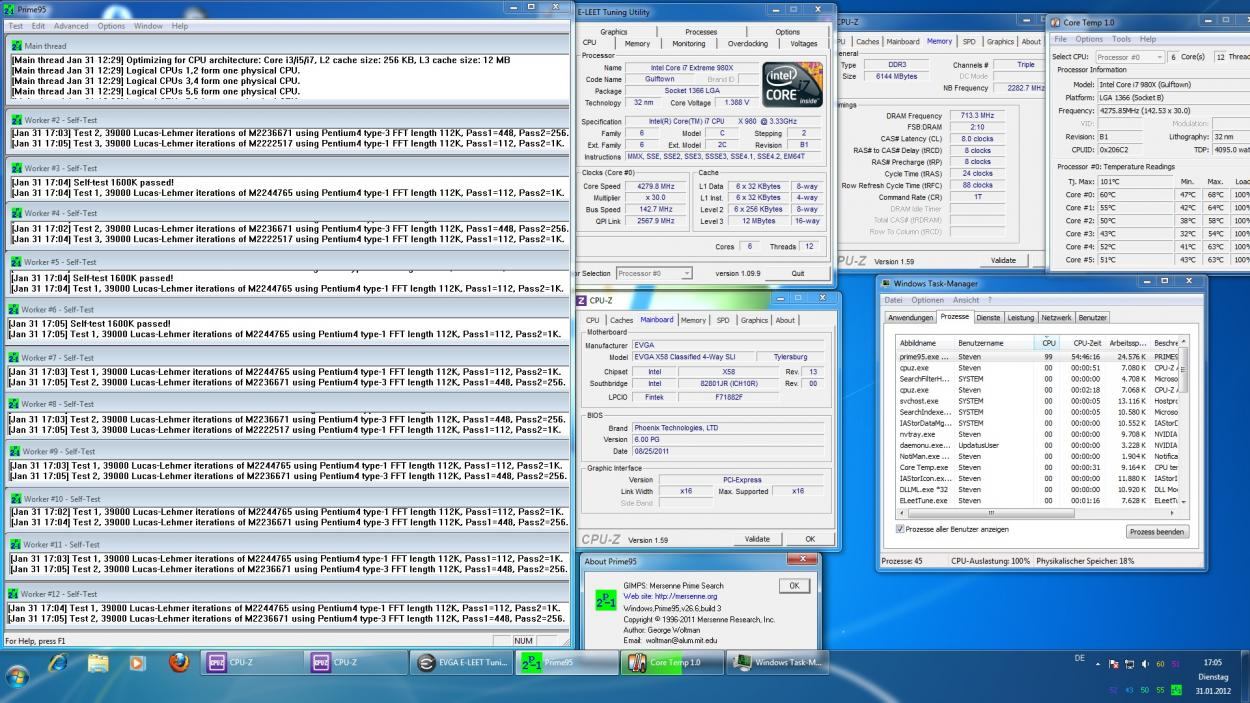Switch to Overclocking tab in E-LEET
Screen dimensions: 1250x703
(x=748, y=44)
